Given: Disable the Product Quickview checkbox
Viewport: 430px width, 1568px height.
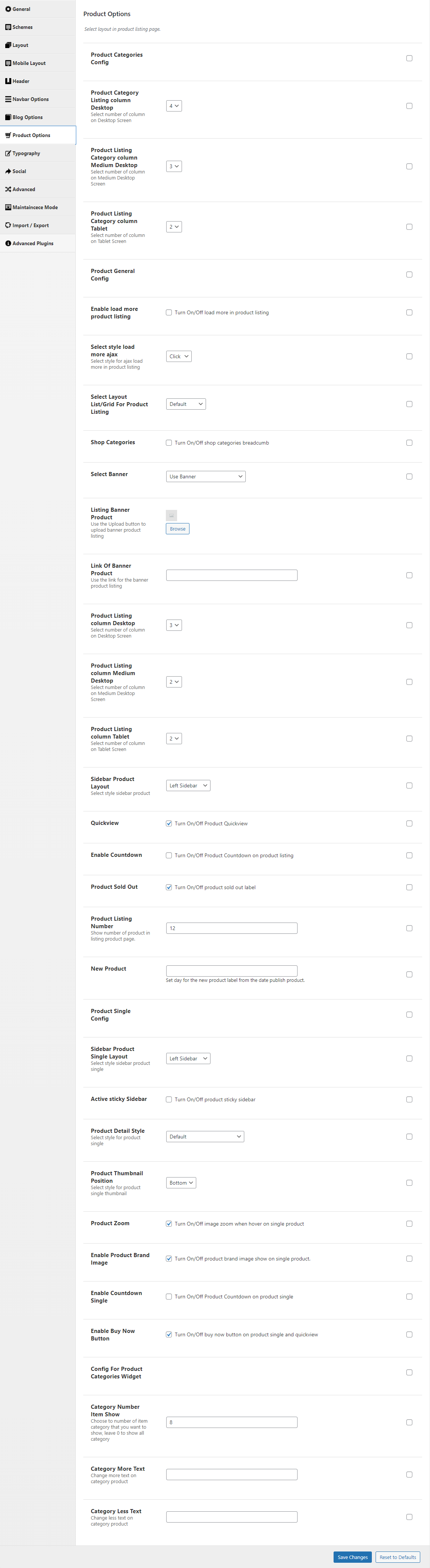Looking at the screenshot, I should point(169,823).
